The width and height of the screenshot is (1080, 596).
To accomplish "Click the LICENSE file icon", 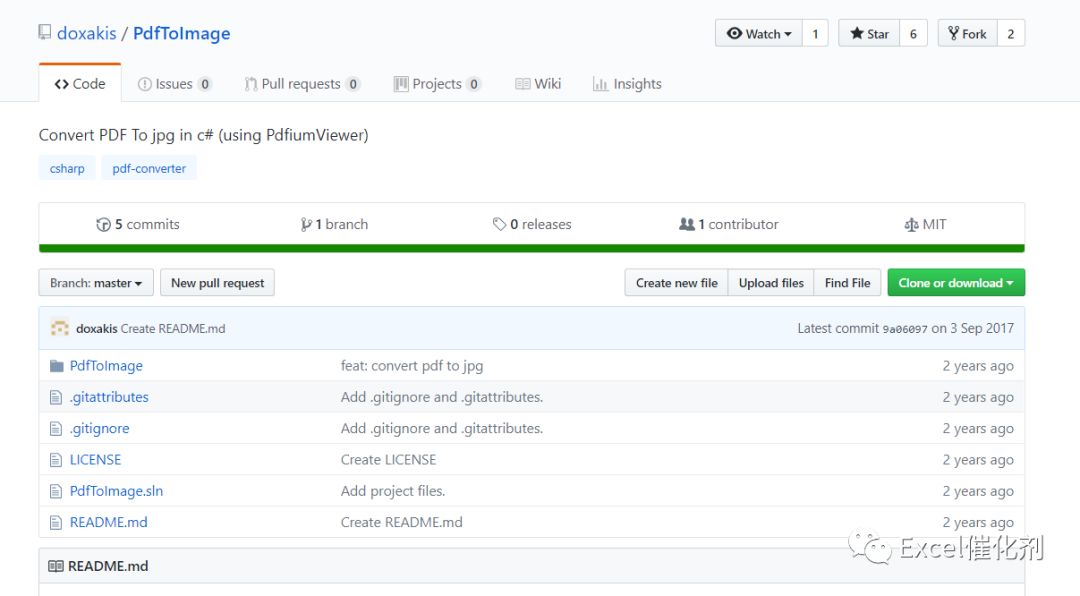I will pyautogui.click(x=56, y=460).
